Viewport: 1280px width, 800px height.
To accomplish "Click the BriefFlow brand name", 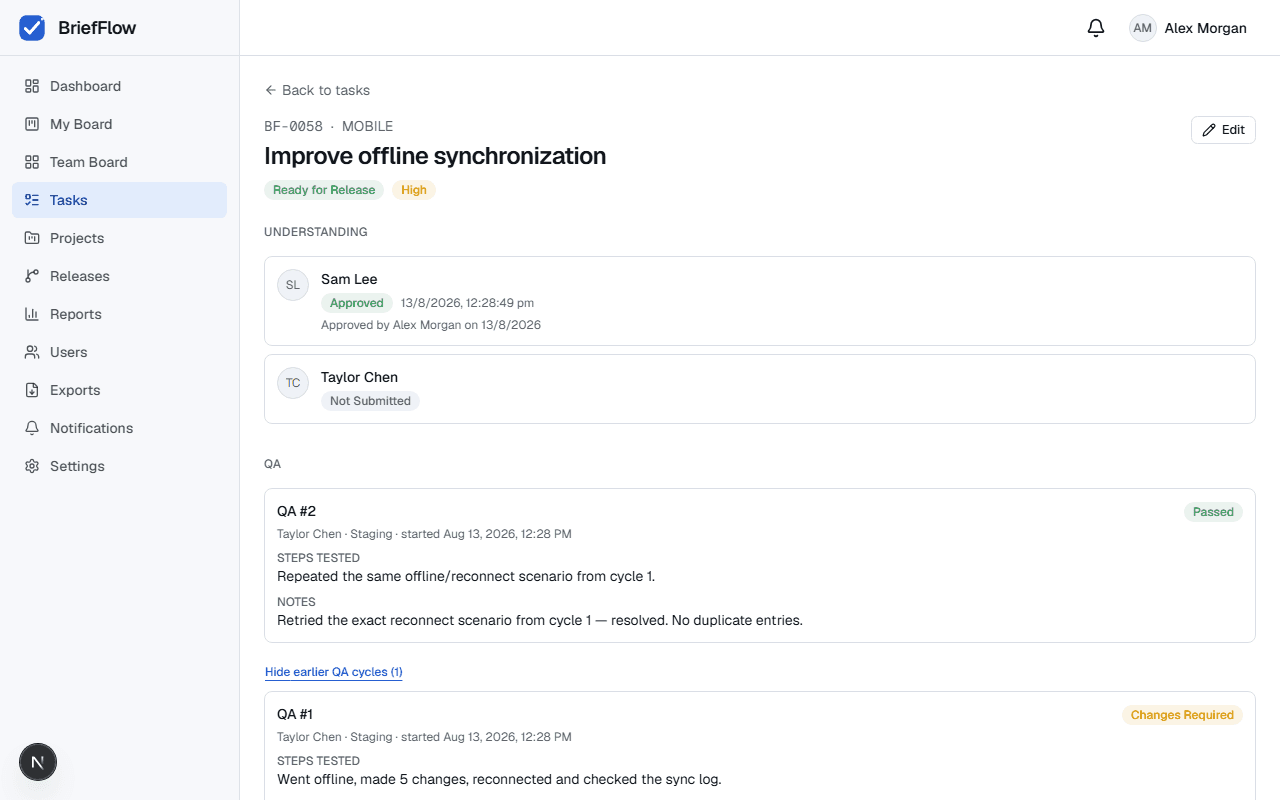I will click(x=97, y=28).
